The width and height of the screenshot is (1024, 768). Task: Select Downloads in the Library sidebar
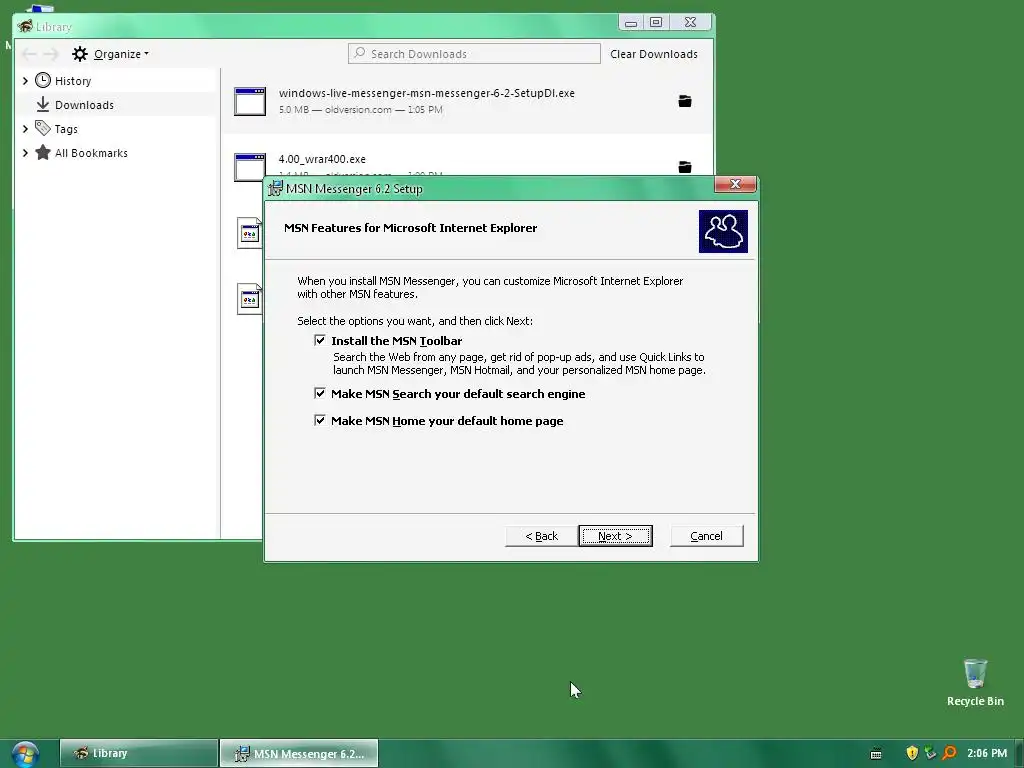[x=84, y=105]
